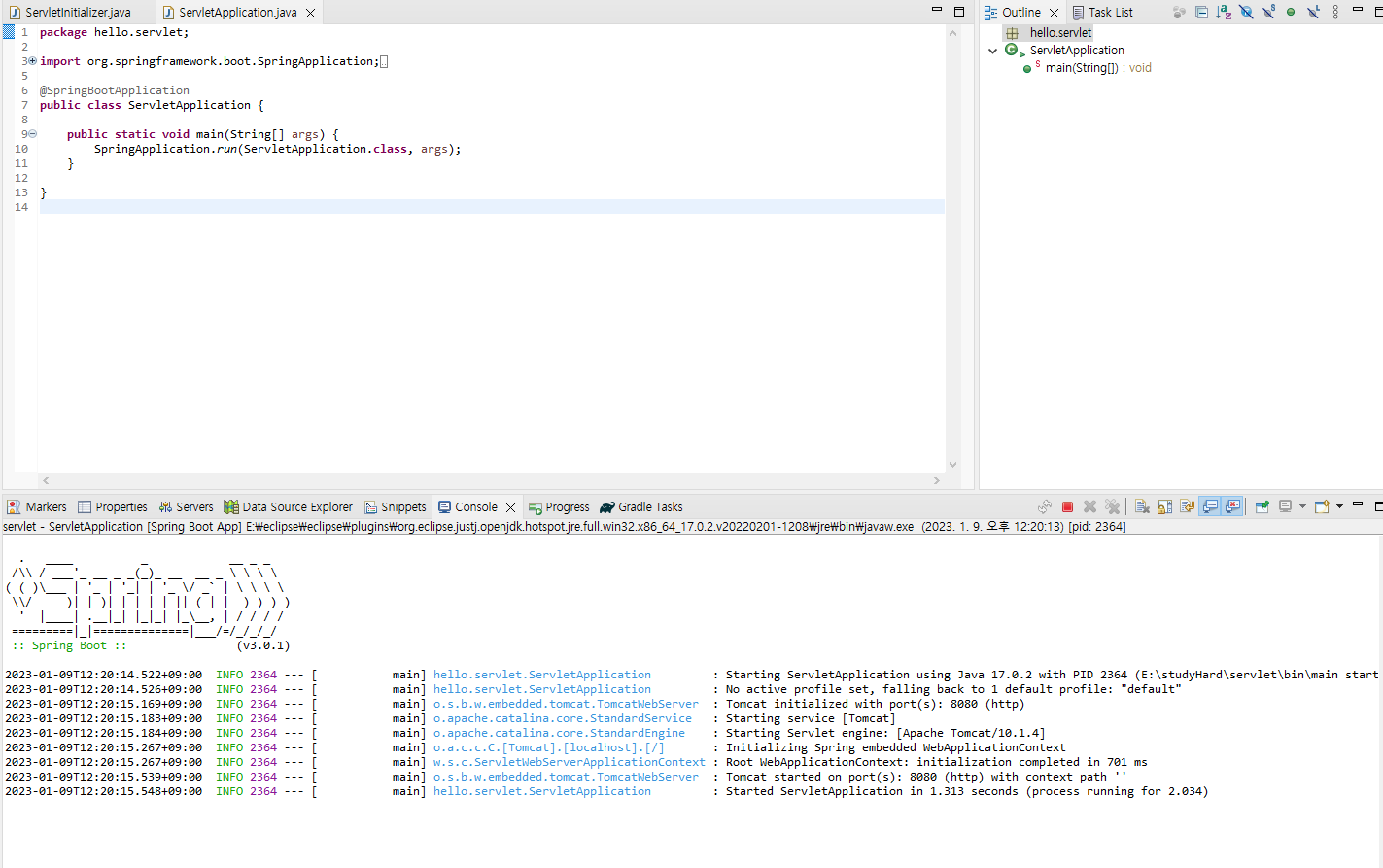Click the Open Console icon

(x=1322, y=506)
